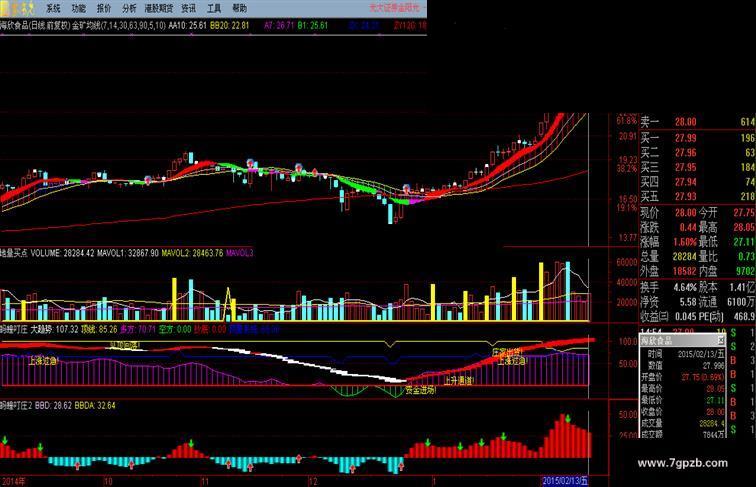756x487 pixels.
Task: Open the 报价 menu
Action: point(104,8)
